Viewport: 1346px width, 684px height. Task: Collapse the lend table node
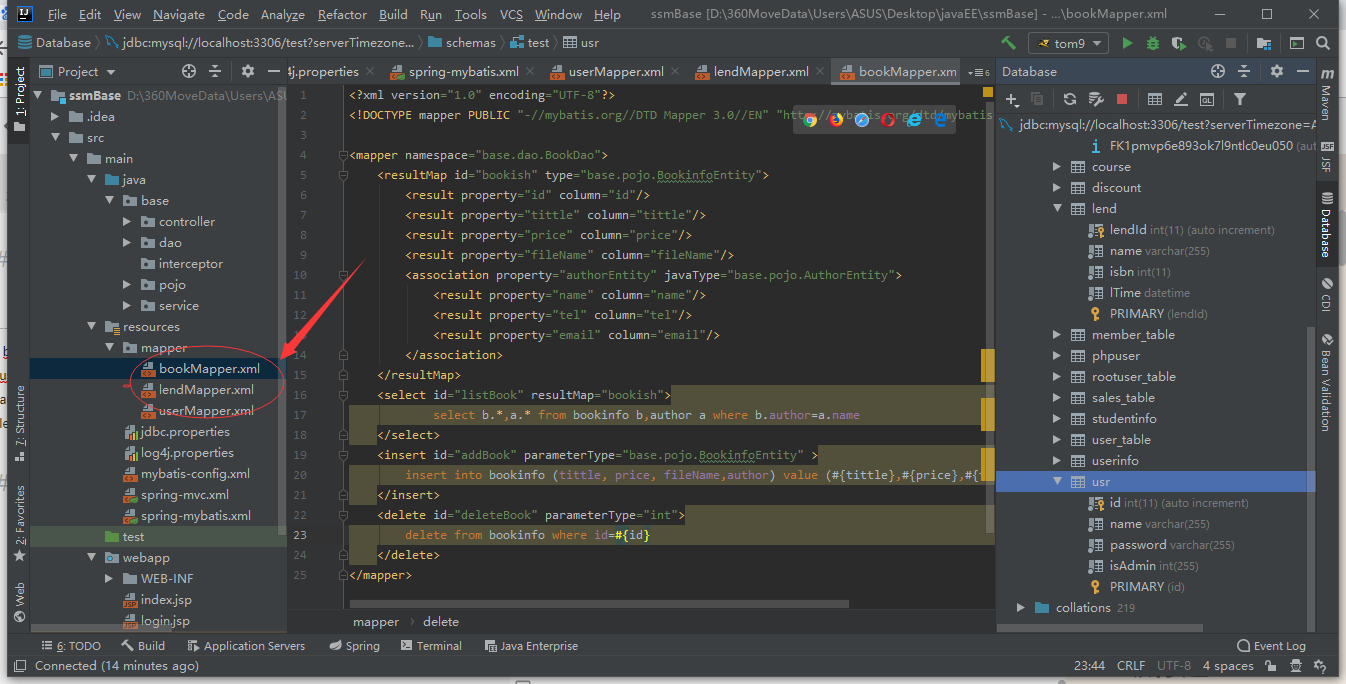[x=1057, y=209]
